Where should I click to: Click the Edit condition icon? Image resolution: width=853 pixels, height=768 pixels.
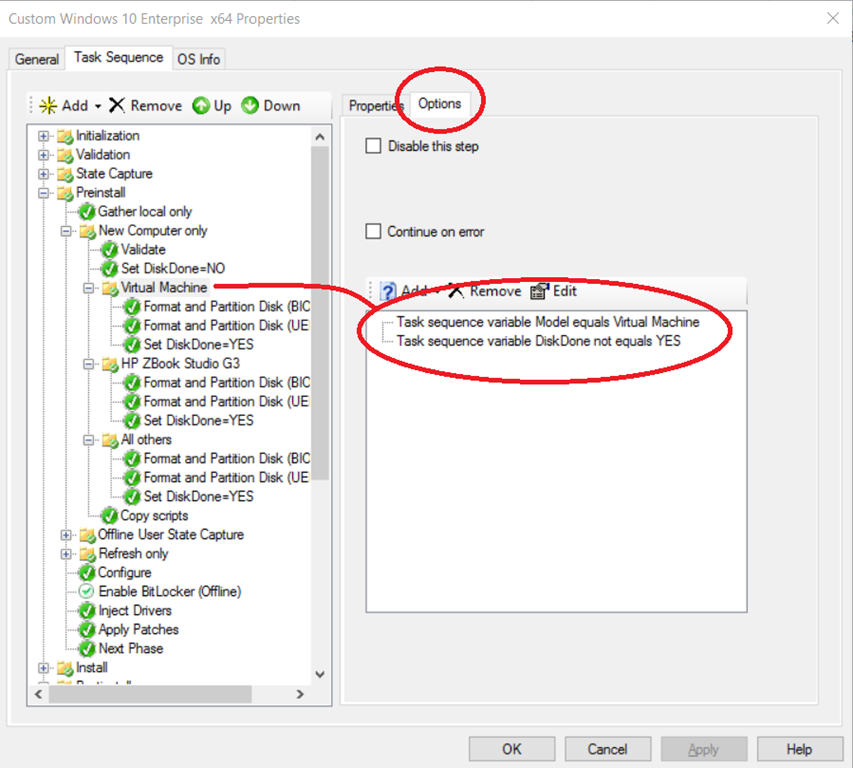pyautogui.click(x=539, y=291)
